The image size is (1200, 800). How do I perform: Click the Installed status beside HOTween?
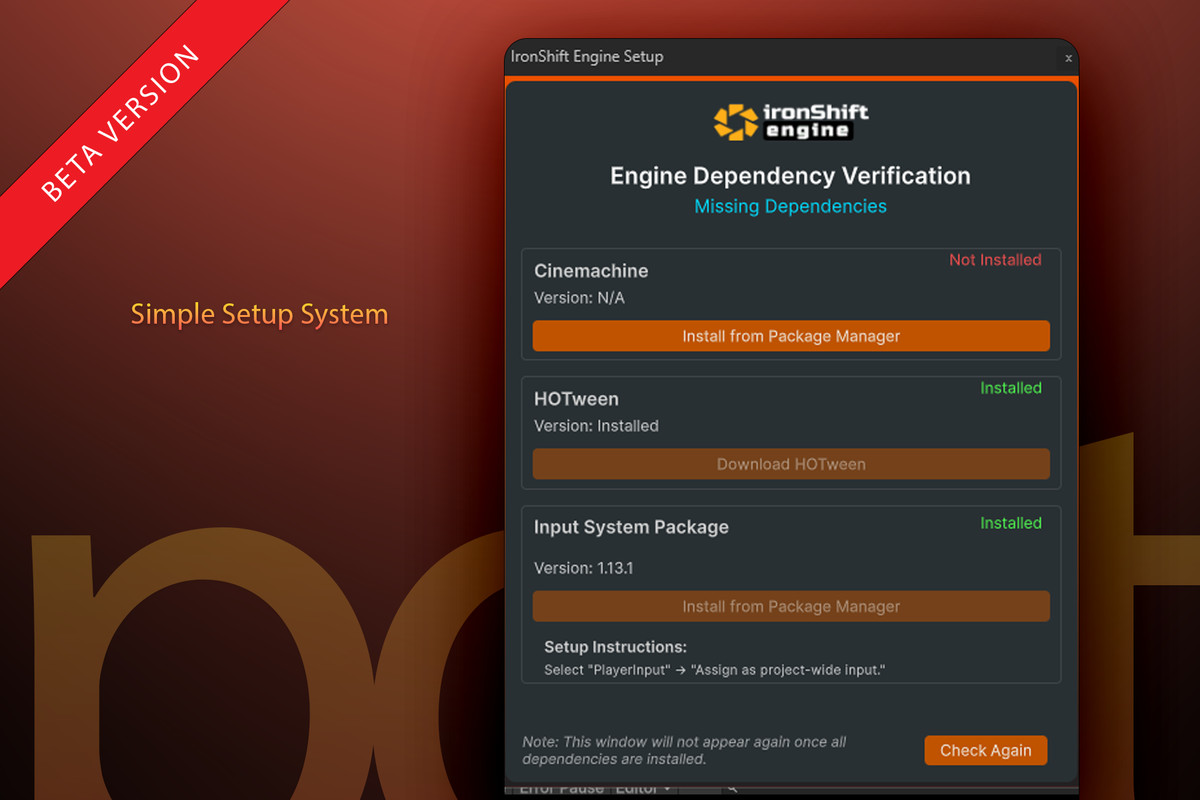[x=1011, y=388]
